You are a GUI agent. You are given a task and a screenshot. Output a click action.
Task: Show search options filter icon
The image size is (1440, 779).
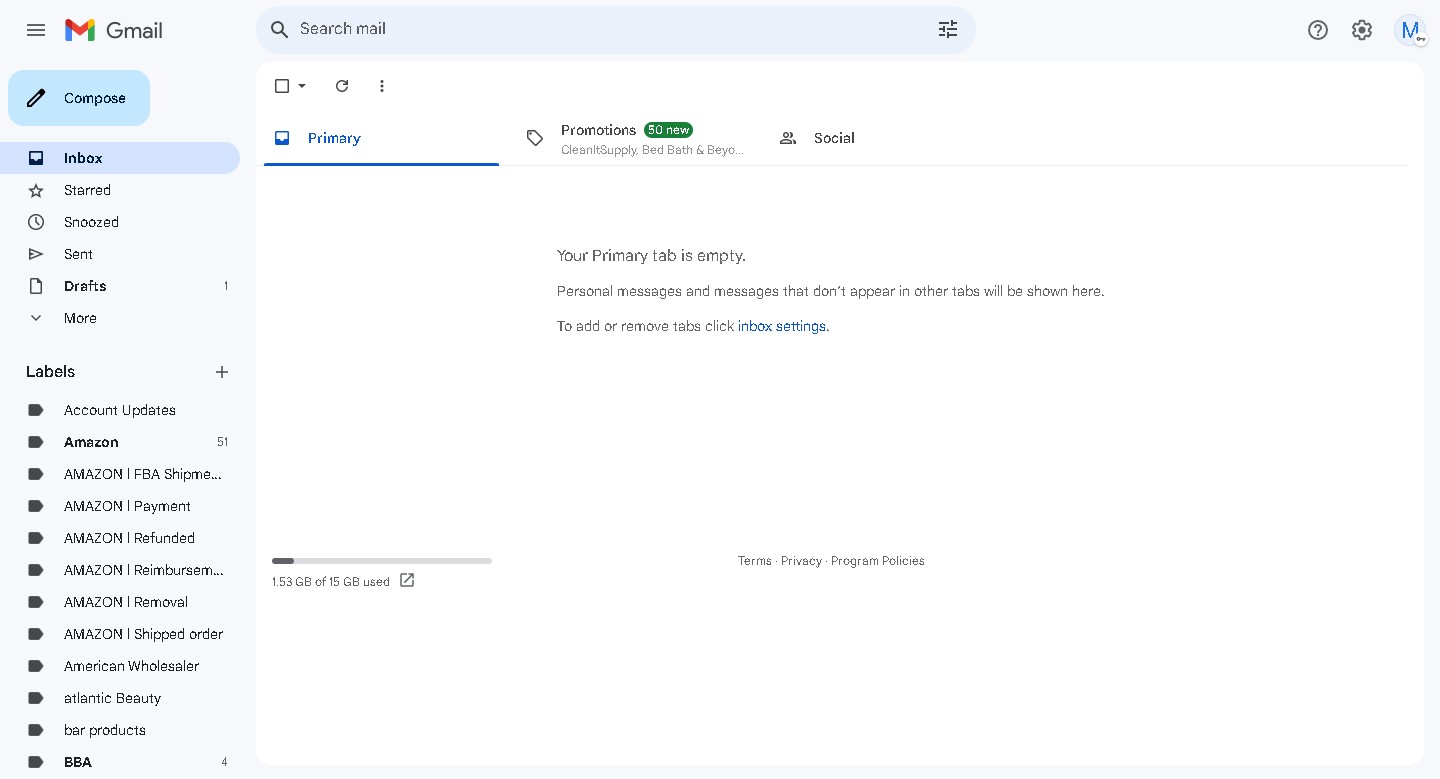tap(948, 29)
